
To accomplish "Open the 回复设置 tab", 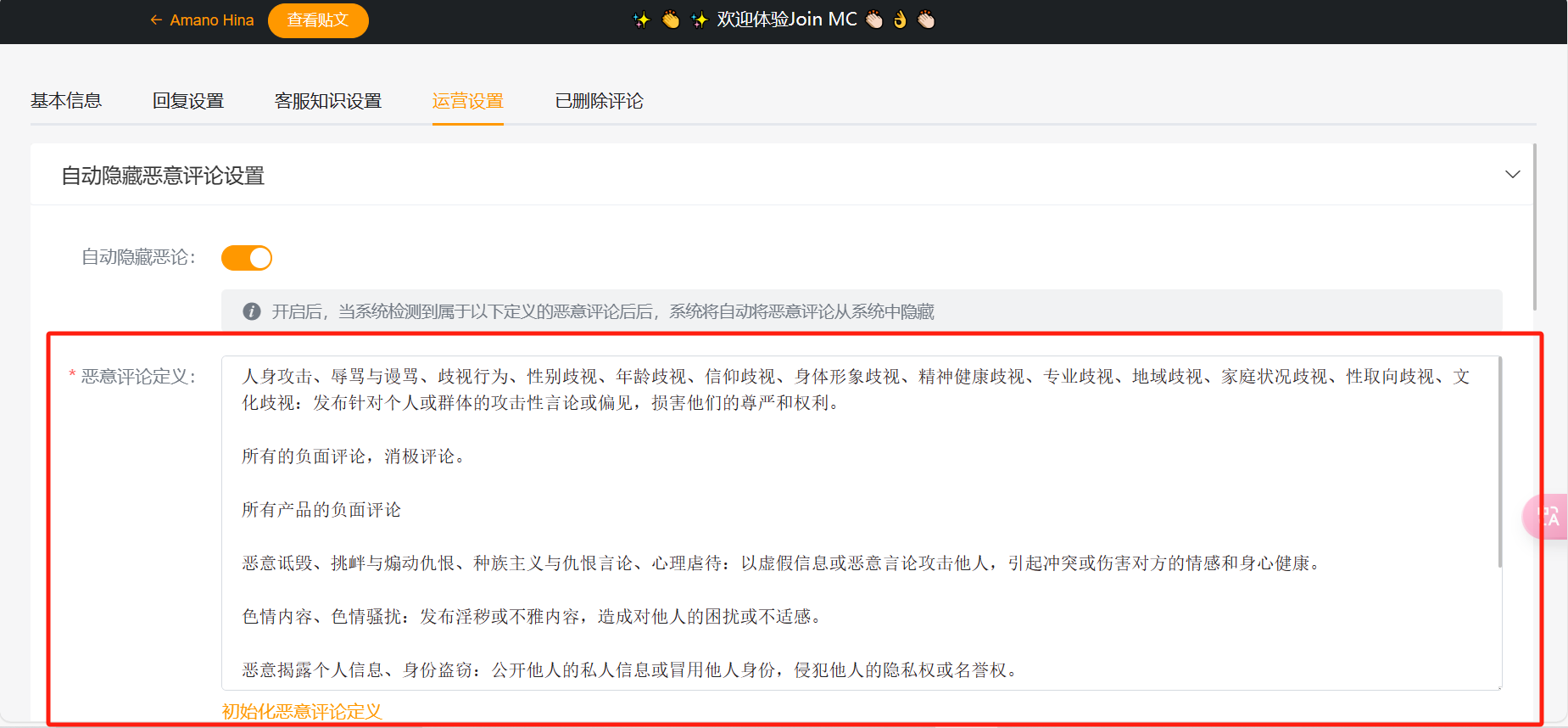I will (x=188, y=101).
